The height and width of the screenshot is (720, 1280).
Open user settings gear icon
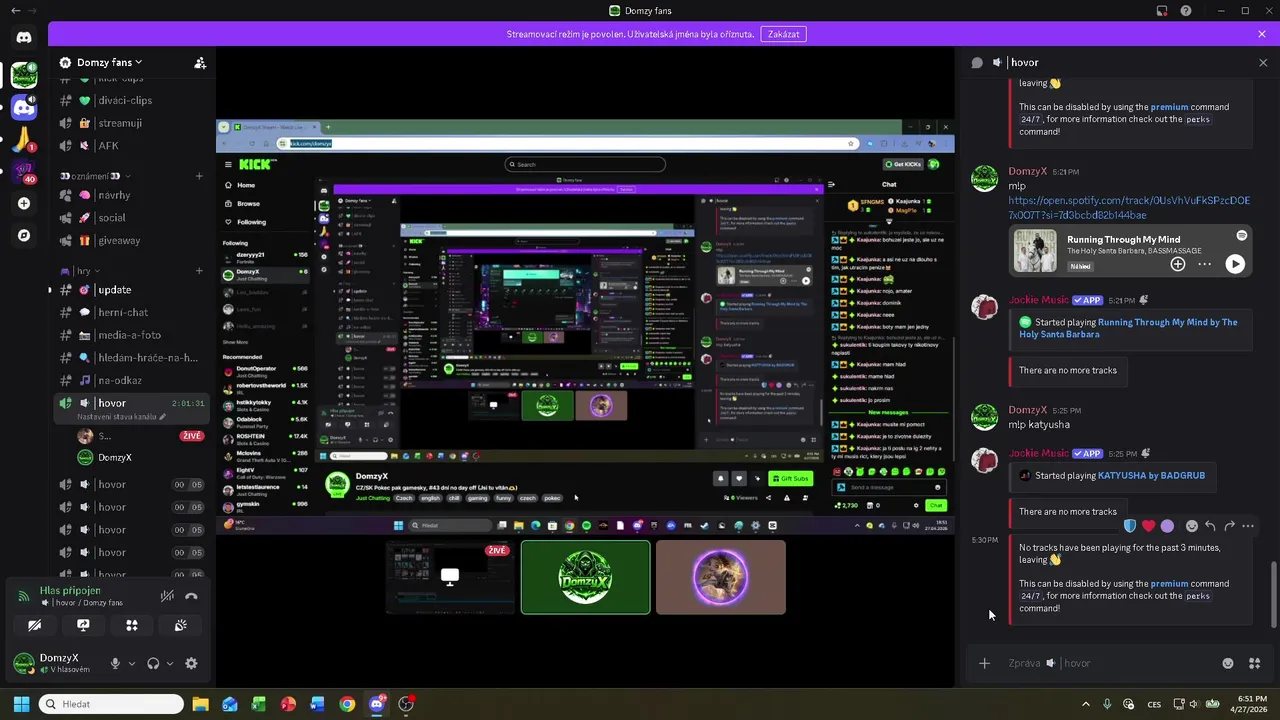click(x=191, y=663)
